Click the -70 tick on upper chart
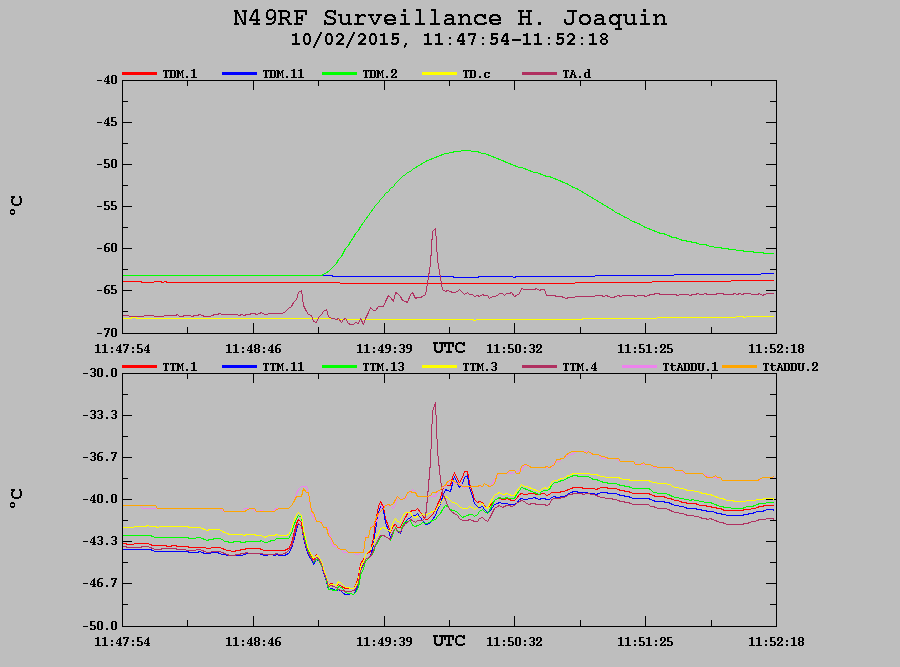900x667 pixels. (x=106, y=333)
